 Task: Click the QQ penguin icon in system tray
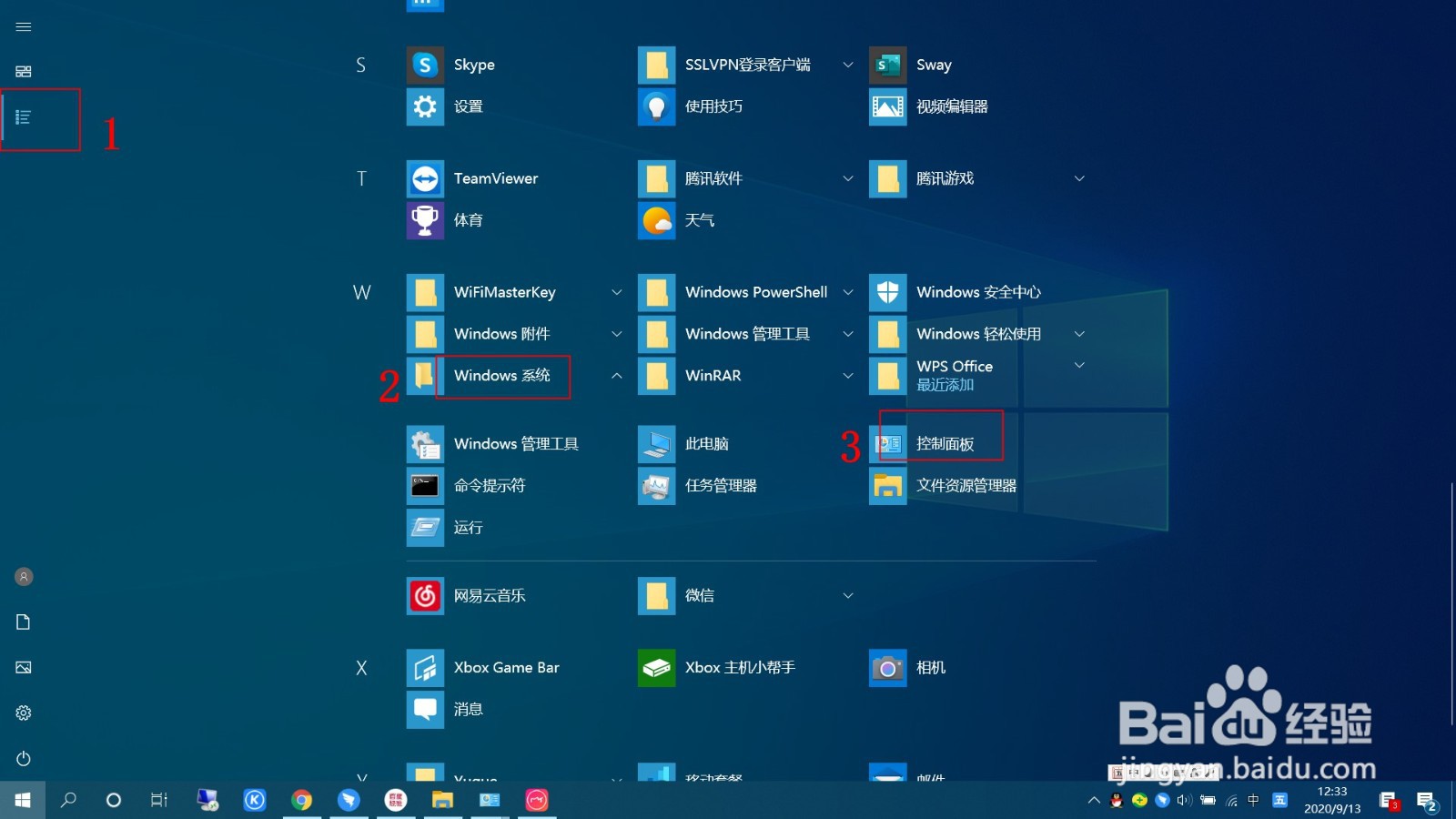coord(1118,801)
